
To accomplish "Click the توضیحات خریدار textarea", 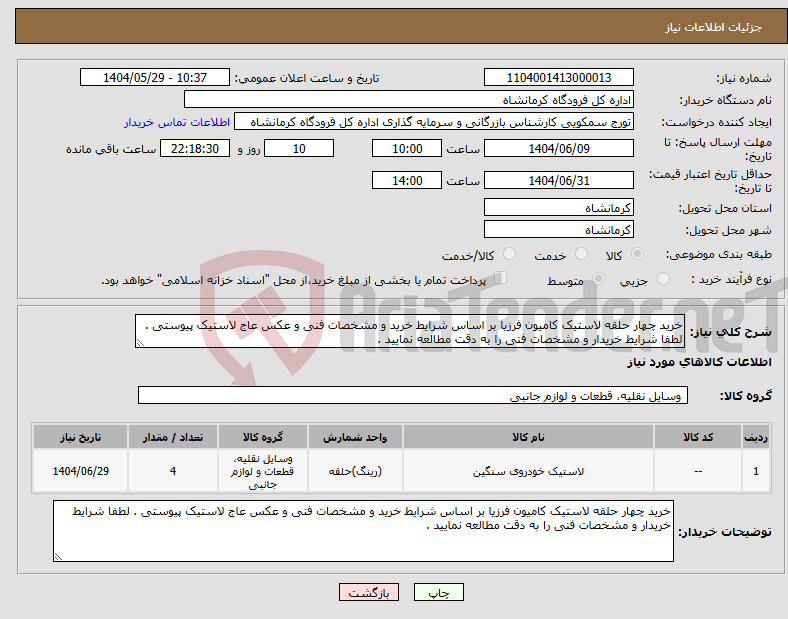I will pos(363,531).
